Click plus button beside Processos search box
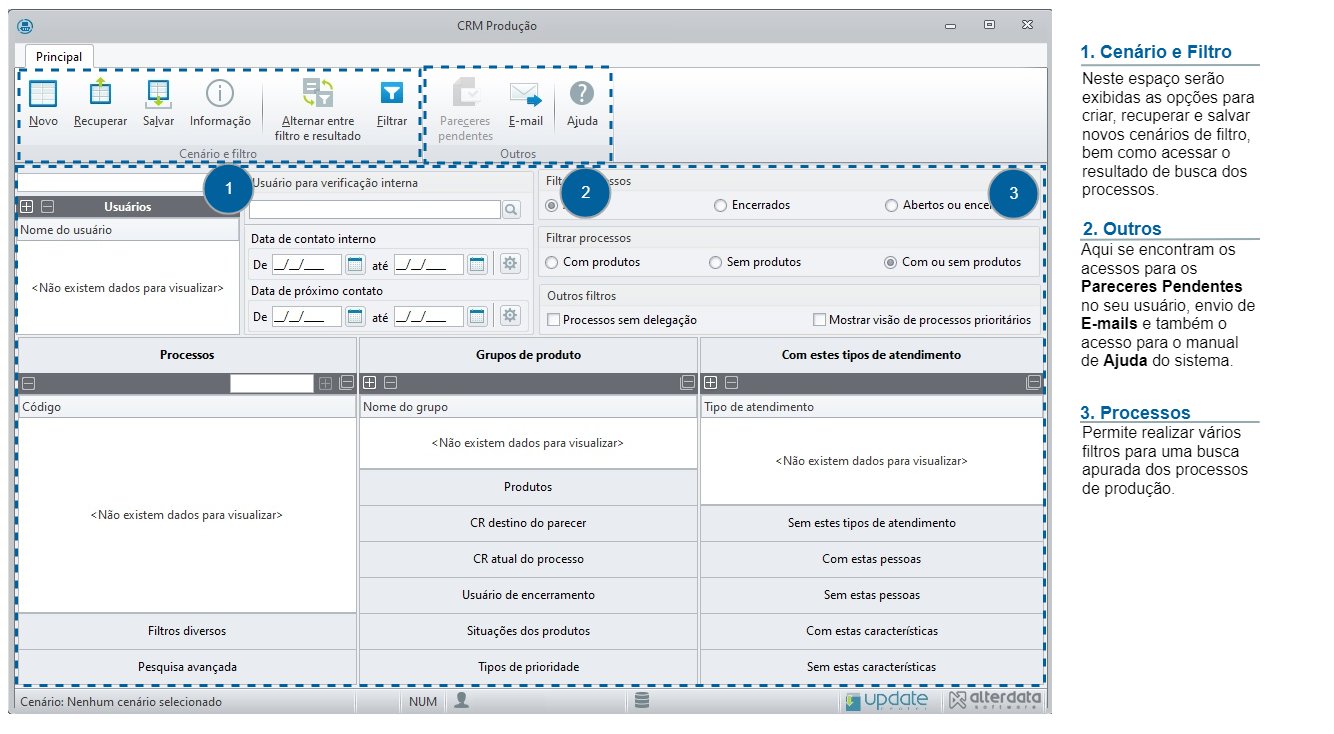 (325, 383)
